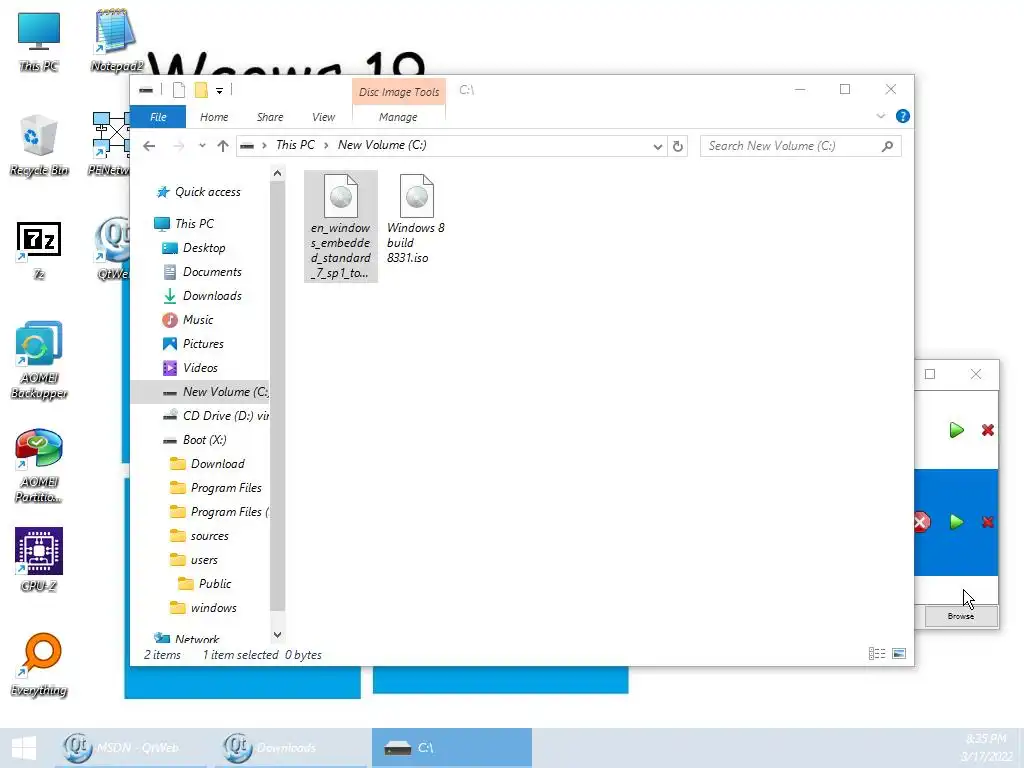The image size is (1024, 768).
Task: Click upper red X in background window
Action: [x=987, y=430]
